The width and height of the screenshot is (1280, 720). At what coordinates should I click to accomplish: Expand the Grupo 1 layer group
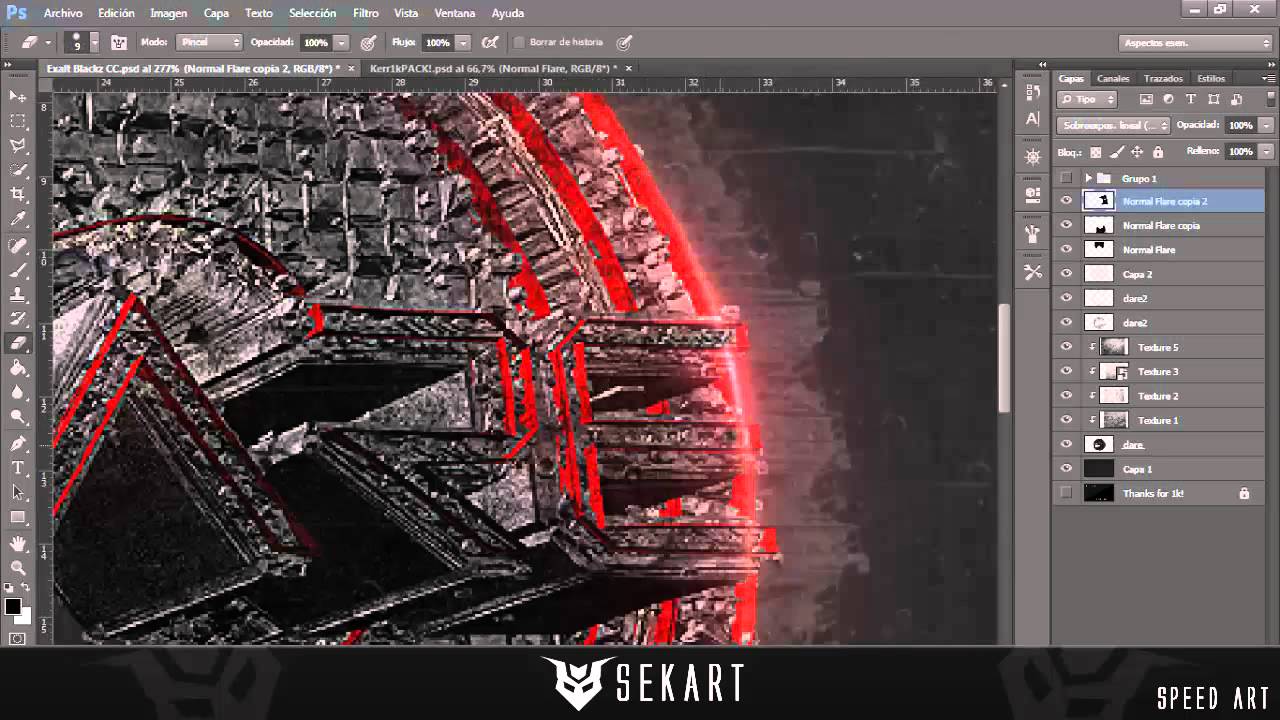tap(1088, 178)
